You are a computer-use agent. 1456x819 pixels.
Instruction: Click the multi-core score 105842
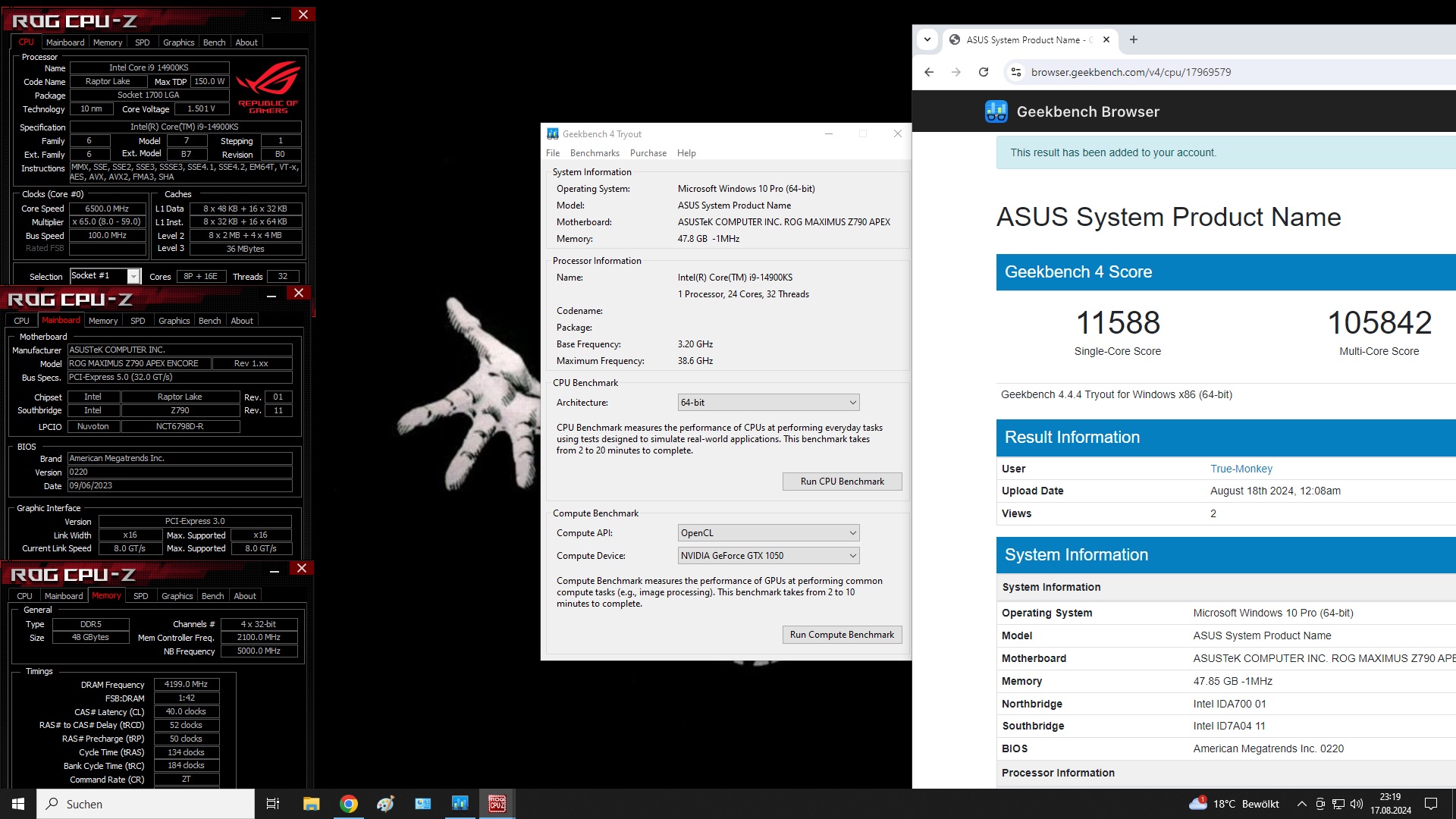(x=1379, y=322)
